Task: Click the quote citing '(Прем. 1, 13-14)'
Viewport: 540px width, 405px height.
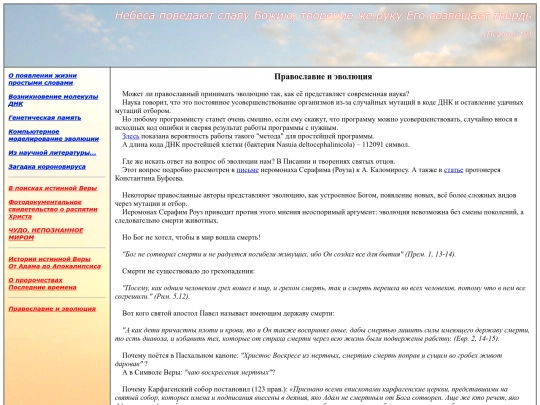Action: [289, 254]
